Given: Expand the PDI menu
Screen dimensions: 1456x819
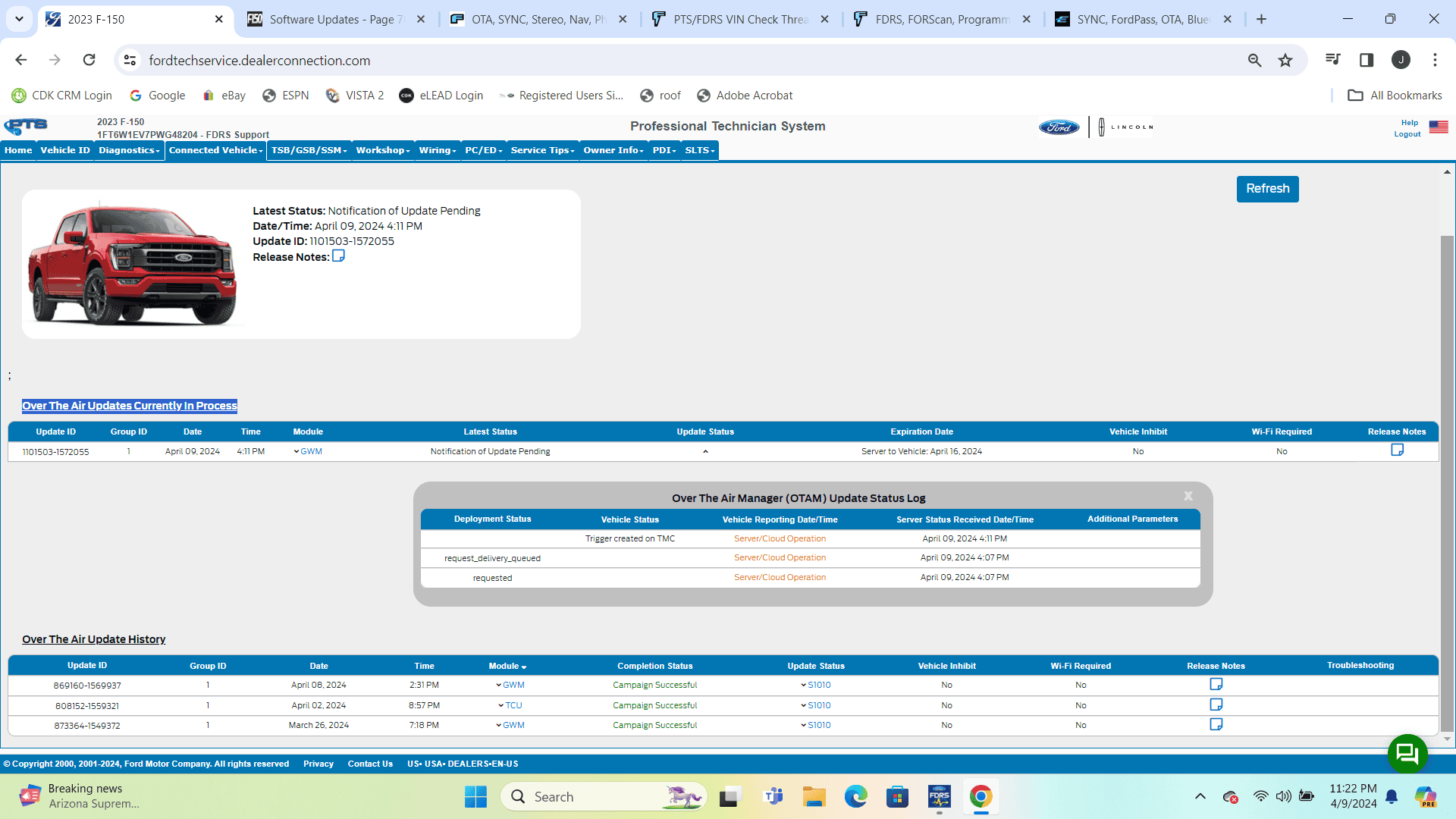Looking at the screenshot, I should (x=664, y=150).
